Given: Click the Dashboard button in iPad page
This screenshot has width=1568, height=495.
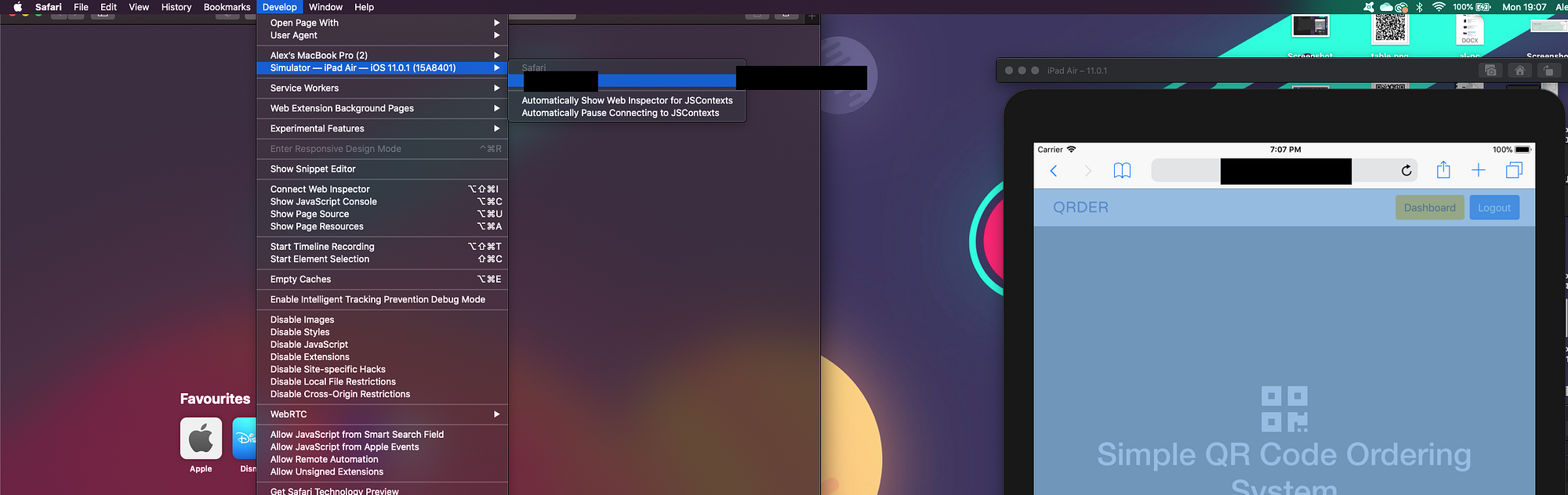Looking at the screenshot, I should (1429, 208).
